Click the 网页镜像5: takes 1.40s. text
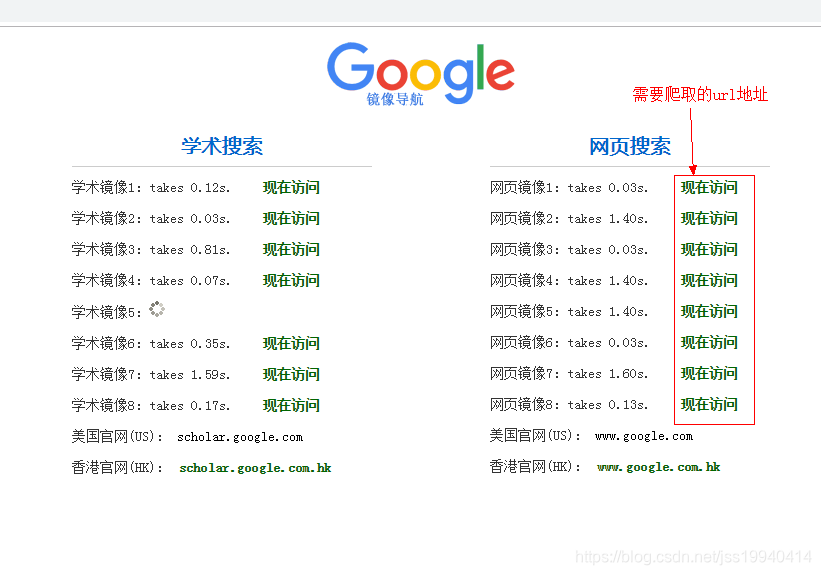The height and width of the screenshot is (575, 821). click(569, 312)
